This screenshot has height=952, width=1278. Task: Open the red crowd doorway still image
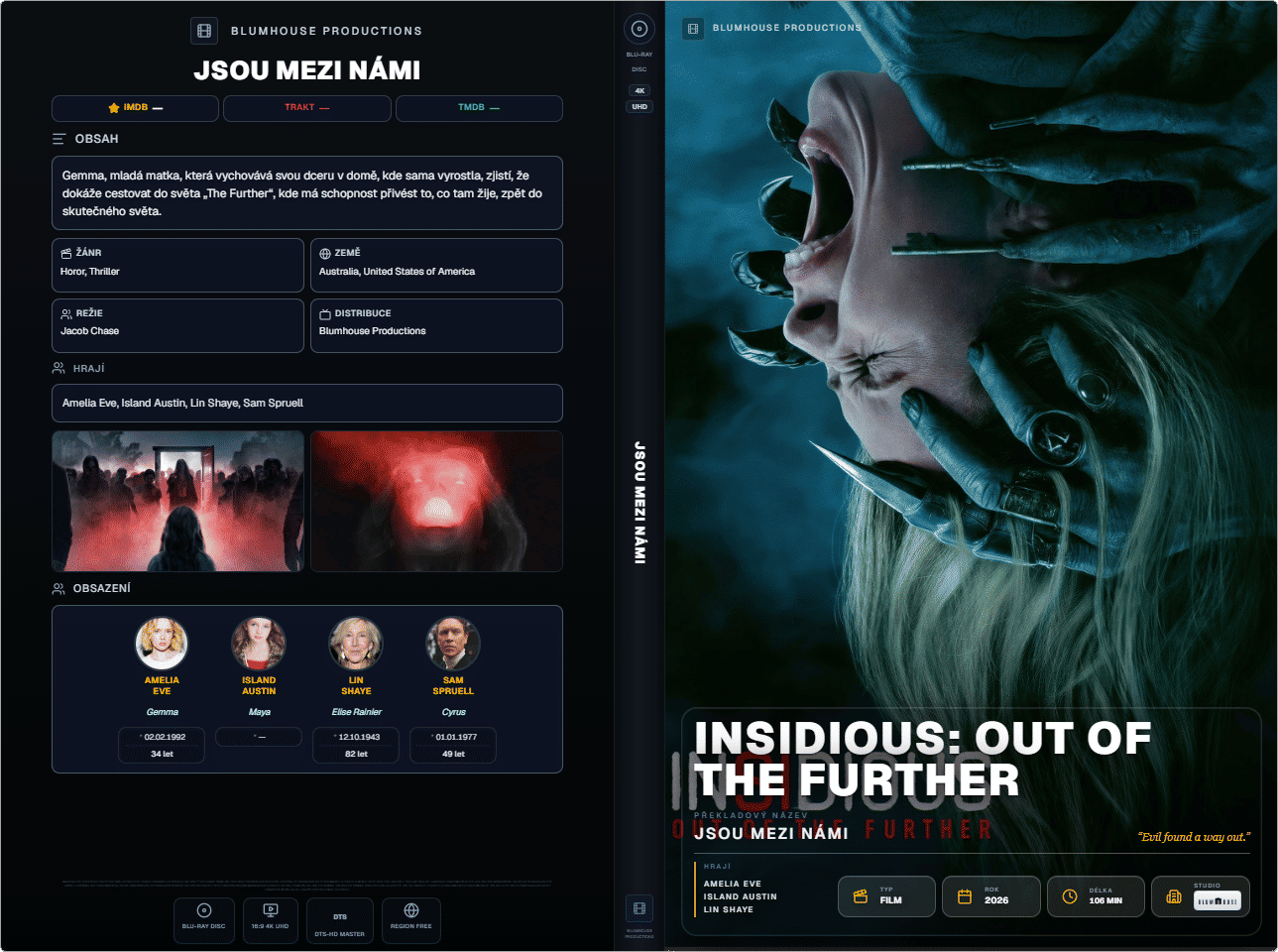[x=178, y=501]
